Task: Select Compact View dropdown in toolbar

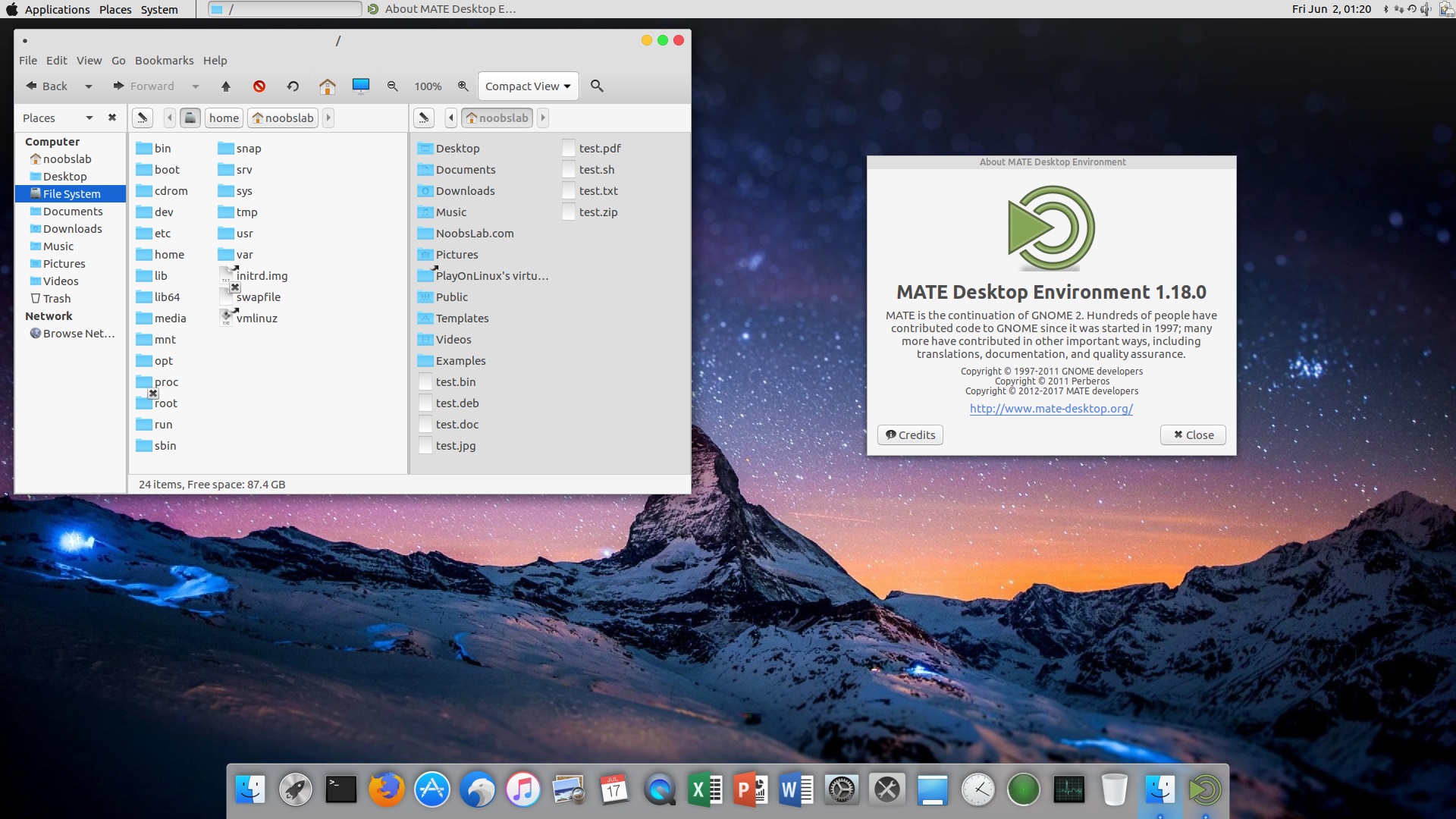Action: pos(528,85)
